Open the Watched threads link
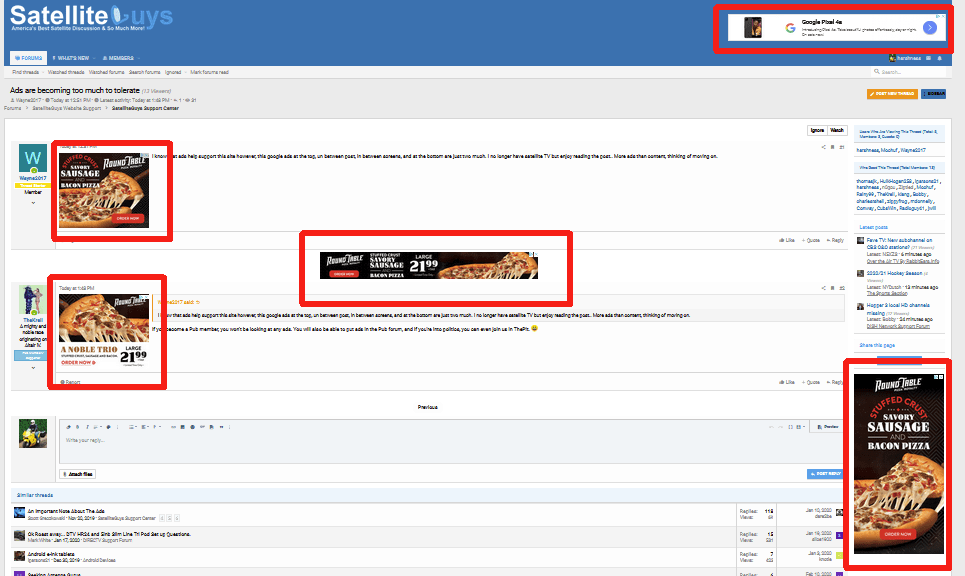The width and height of the screenshot is (965, 576). 62,73
